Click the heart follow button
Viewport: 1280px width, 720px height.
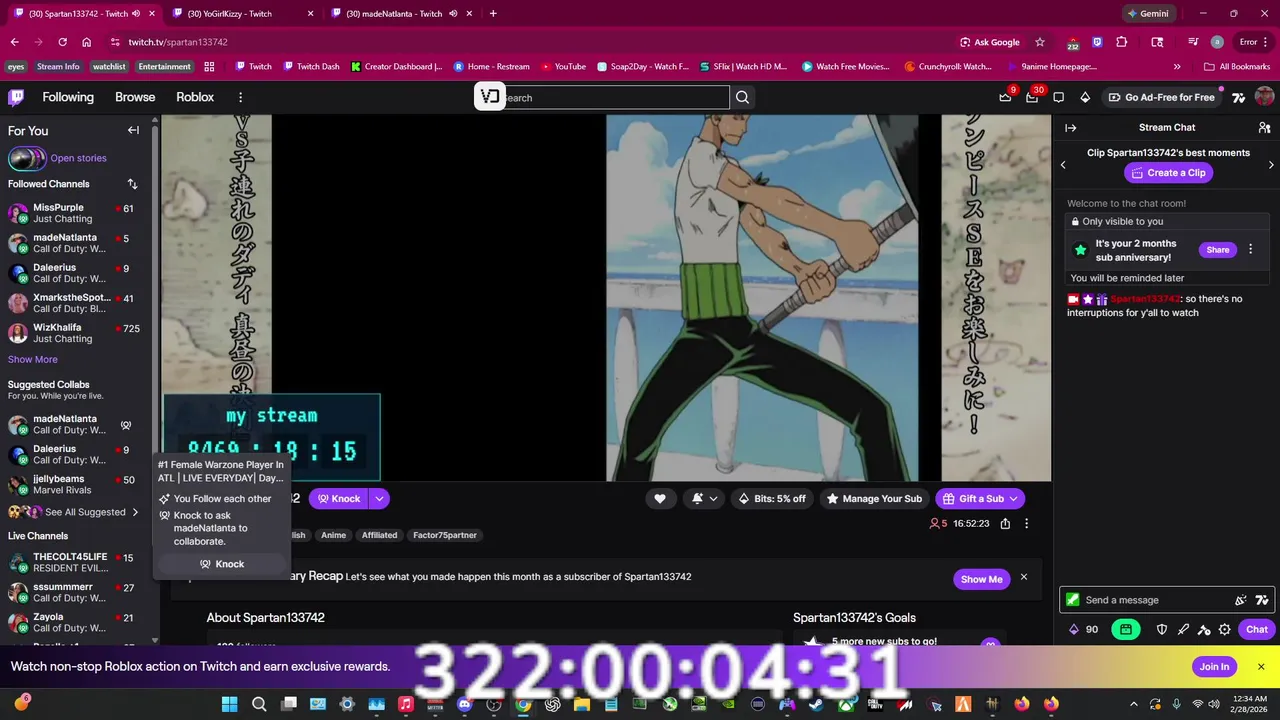[x=660, y=498]
